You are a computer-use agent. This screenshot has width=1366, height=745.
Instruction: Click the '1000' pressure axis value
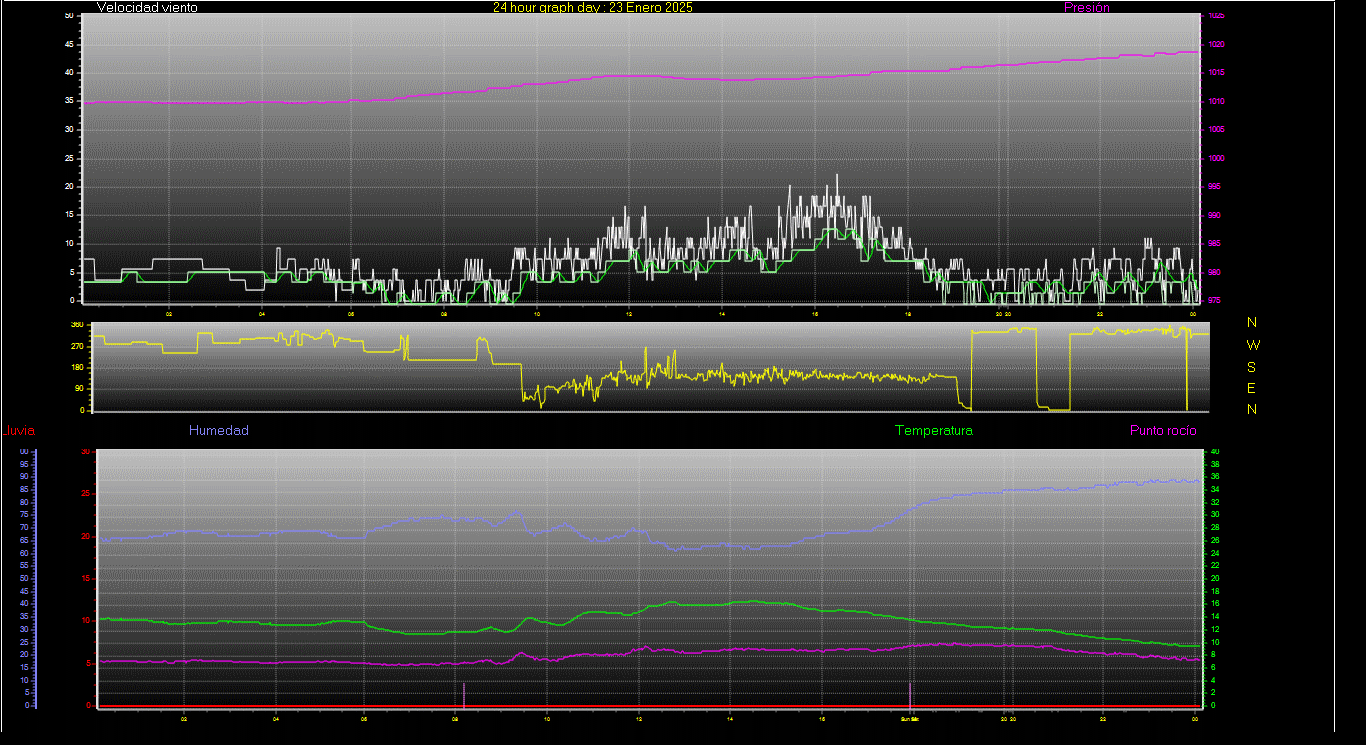[1215, 159]
